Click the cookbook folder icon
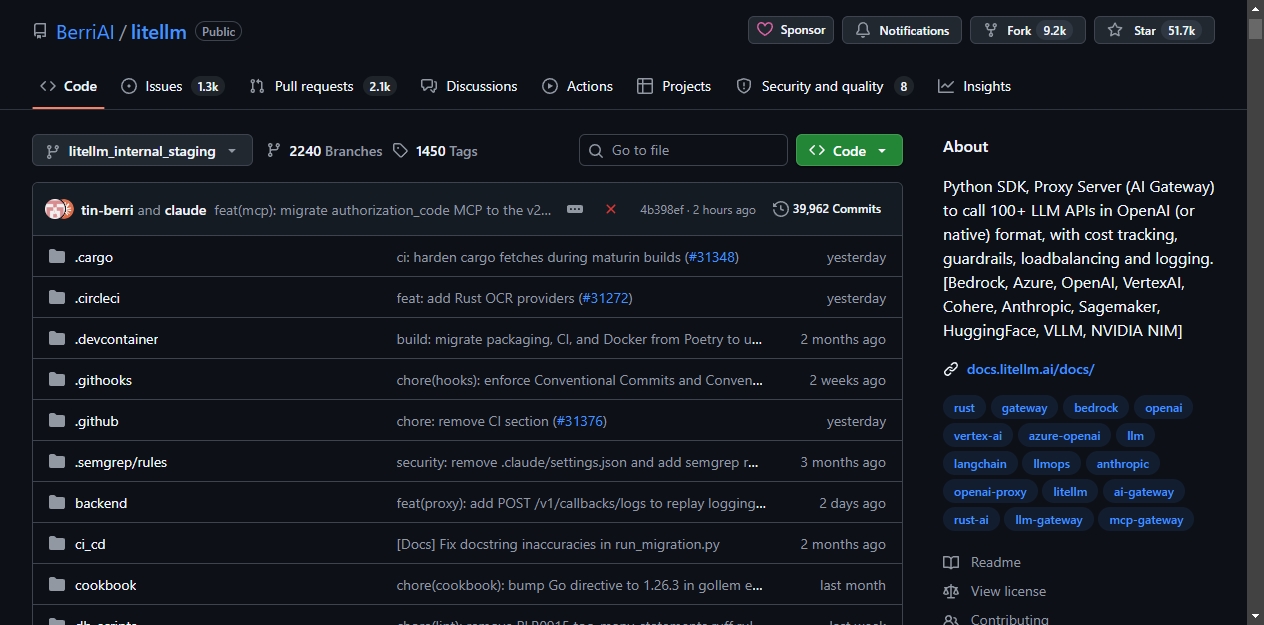1264x625 pixels. [x=57, y=585]
